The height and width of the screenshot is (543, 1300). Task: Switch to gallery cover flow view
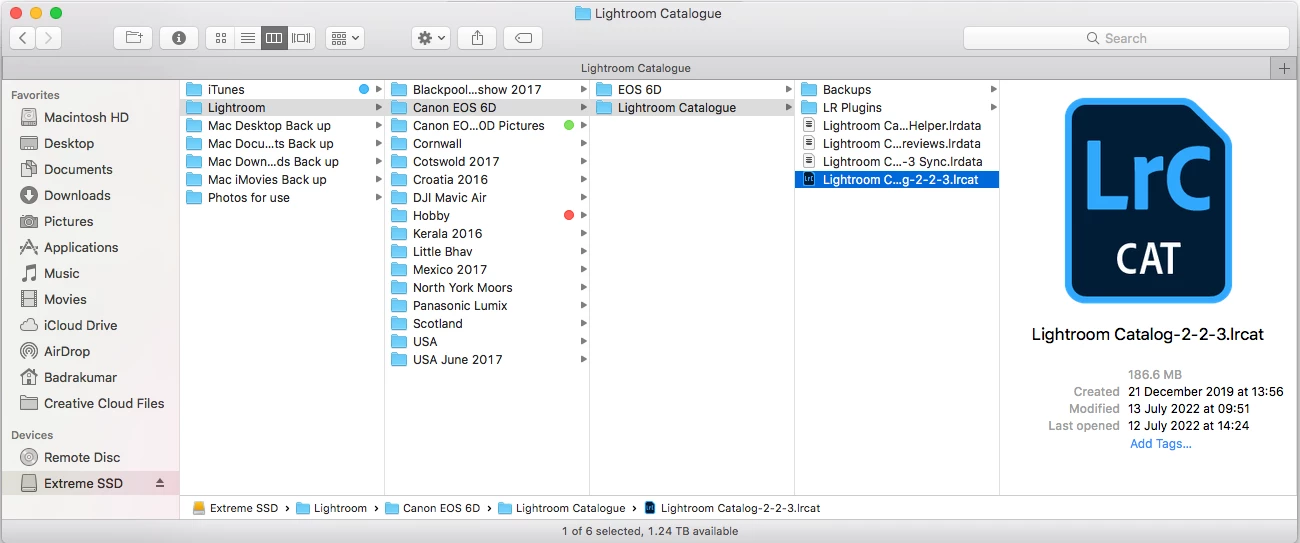pos(301,38)
